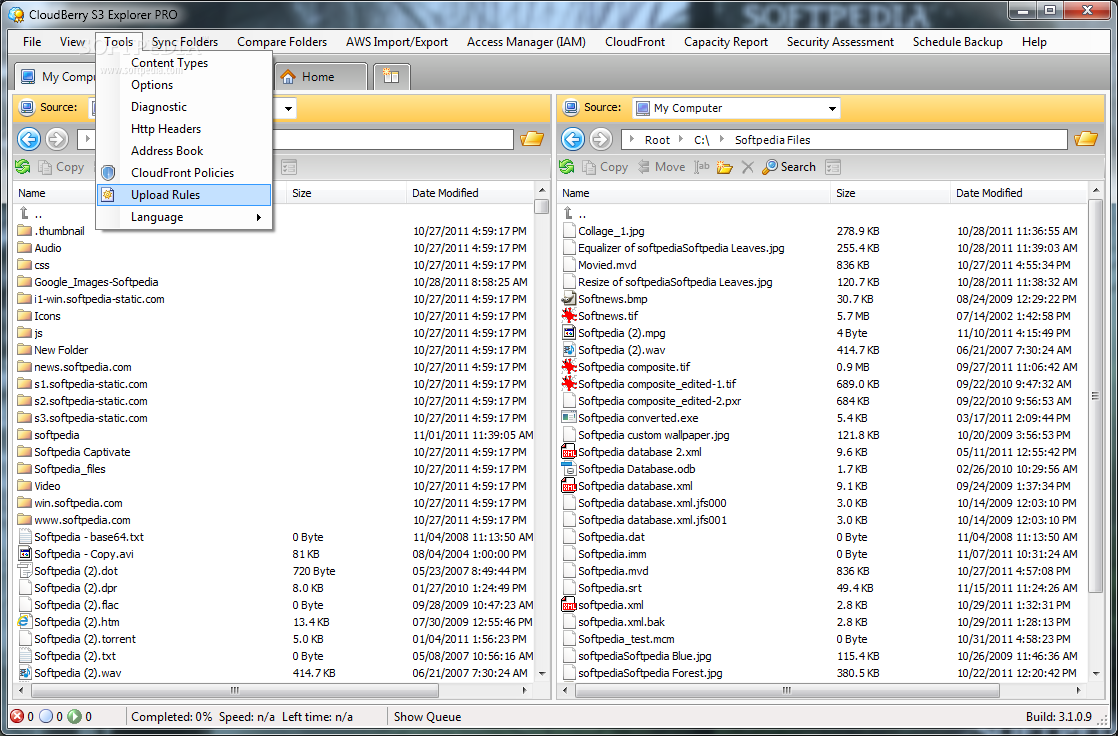Select Softpedia converted.exe in right pane
This screenshot has width=1118, height=736.
tap(637, 418)
